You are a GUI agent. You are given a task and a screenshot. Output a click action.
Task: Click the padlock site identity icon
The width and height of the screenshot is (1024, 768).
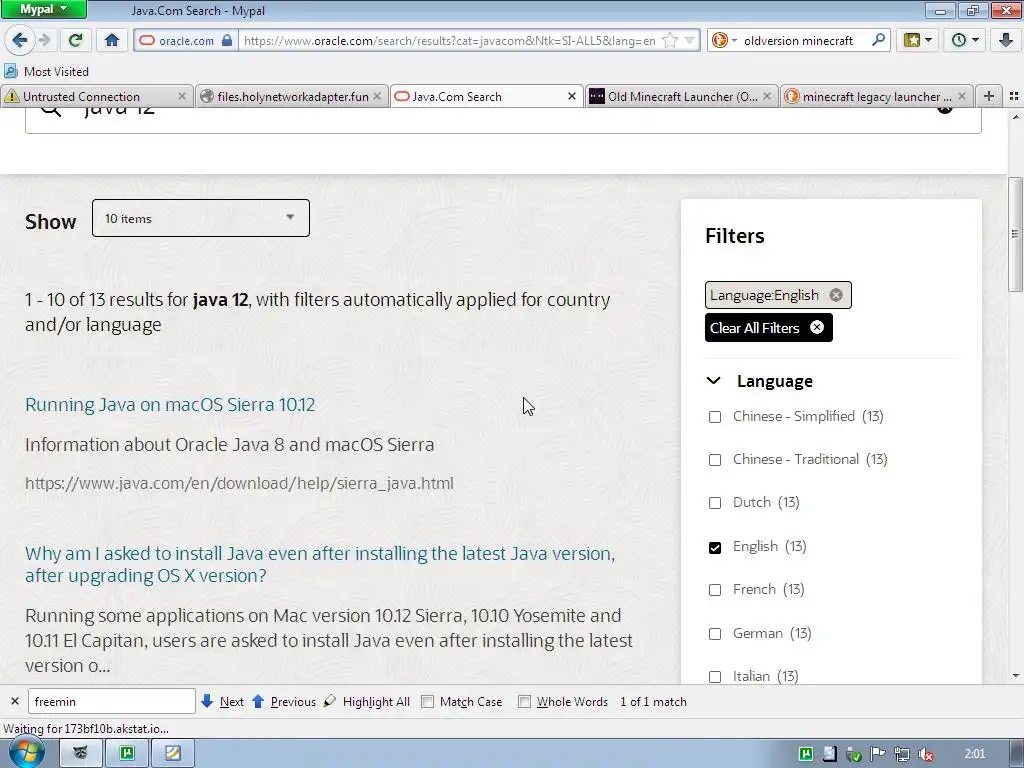point(227,40)
